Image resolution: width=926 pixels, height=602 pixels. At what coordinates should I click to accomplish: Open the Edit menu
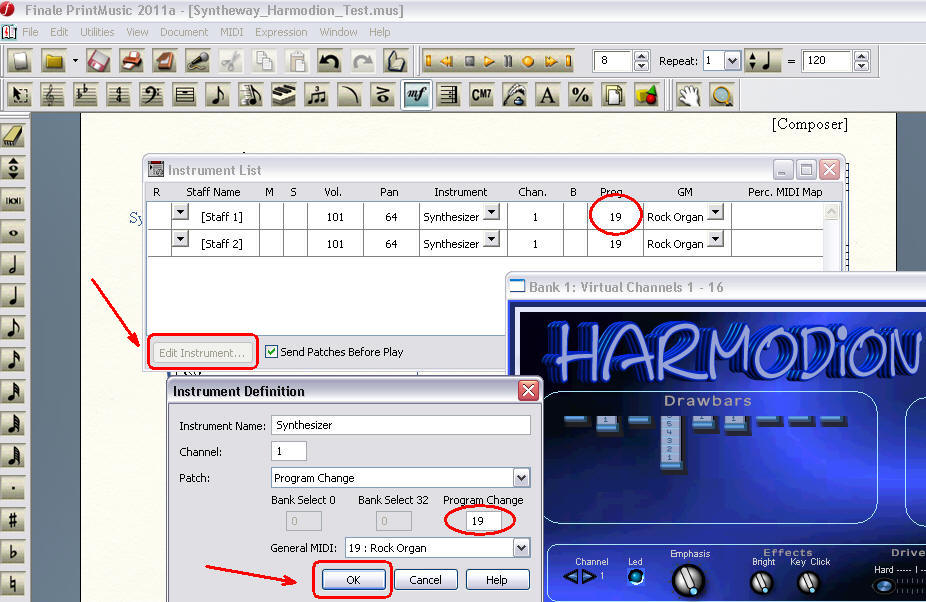click(x=58, y=32)
